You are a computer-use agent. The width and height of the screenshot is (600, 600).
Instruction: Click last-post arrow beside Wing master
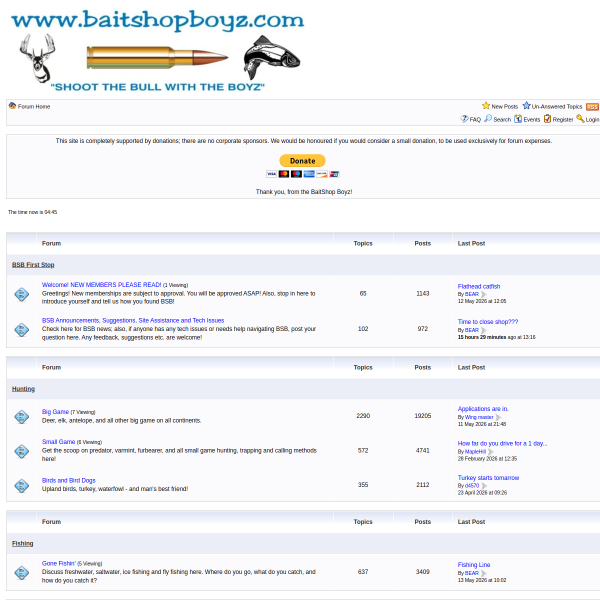pyautogui.click(x=498, y=417)
